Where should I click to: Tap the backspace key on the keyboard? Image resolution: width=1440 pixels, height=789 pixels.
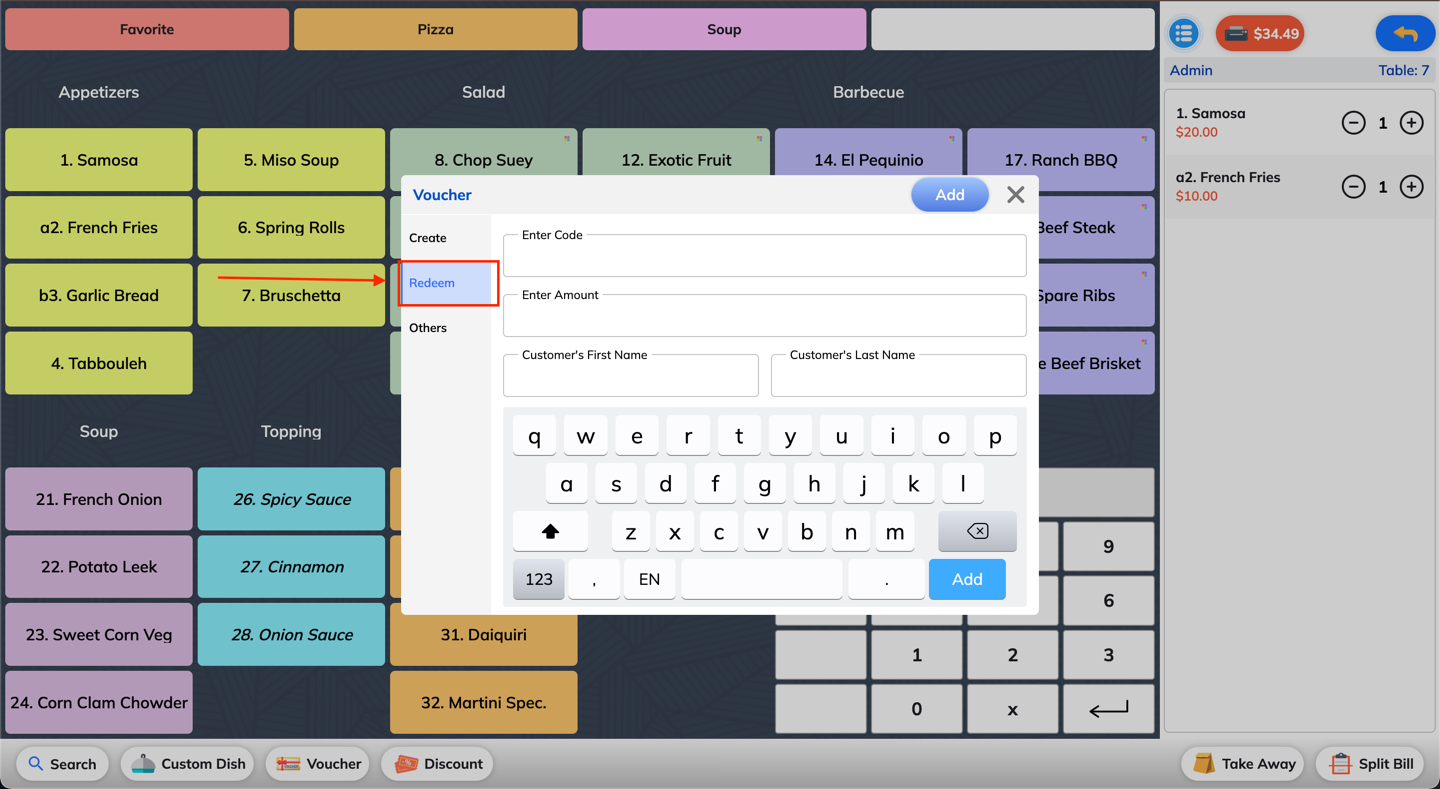[x=977, y=531]
